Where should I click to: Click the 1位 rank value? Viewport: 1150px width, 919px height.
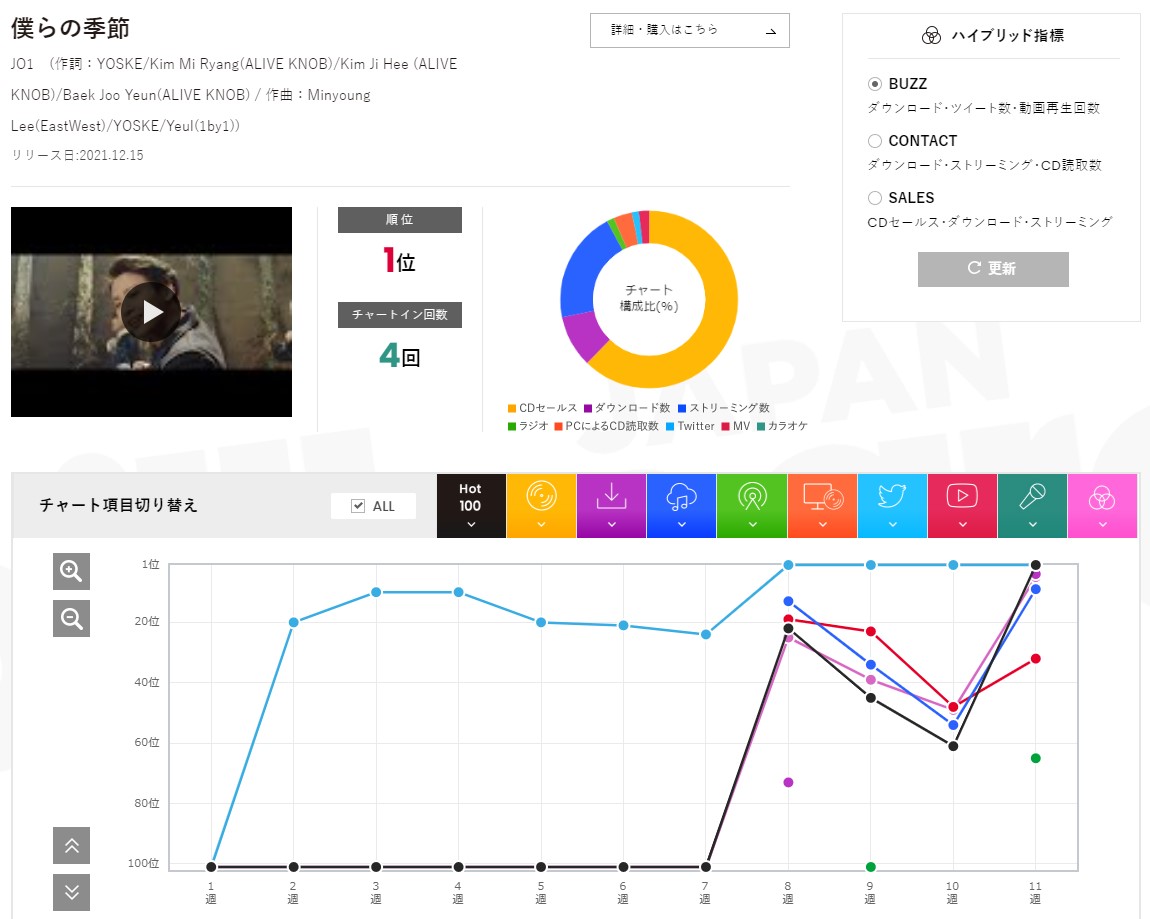tap(400, 260)
